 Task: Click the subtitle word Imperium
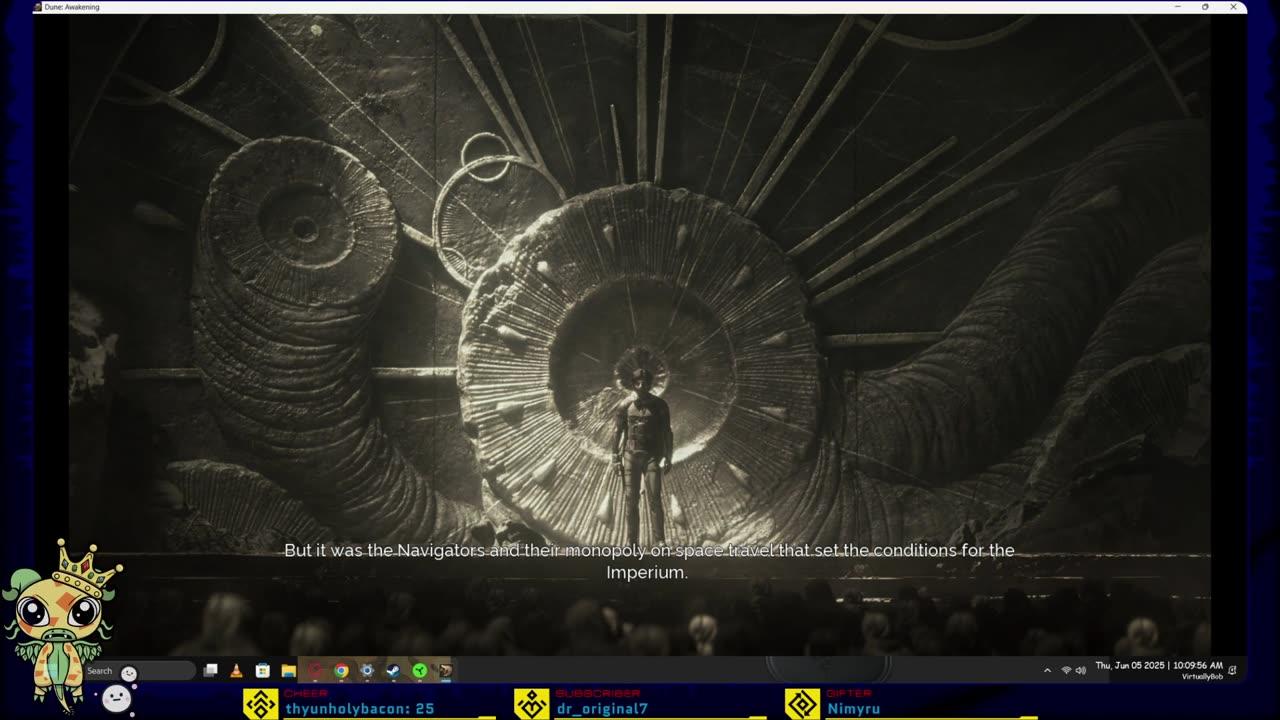[645, 573]
